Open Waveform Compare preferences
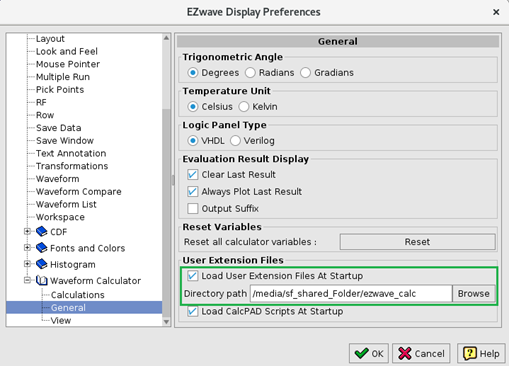 tap(78, 192)
